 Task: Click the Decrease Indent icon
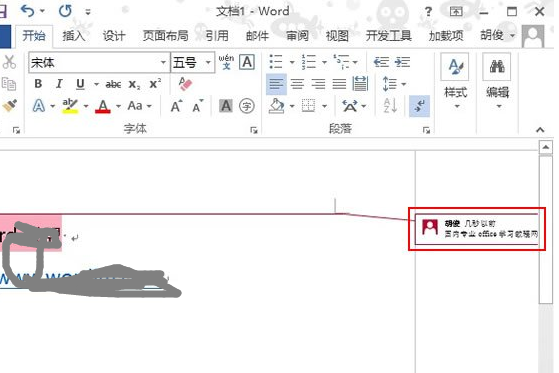pyautogui.click(x=381, y=62)
